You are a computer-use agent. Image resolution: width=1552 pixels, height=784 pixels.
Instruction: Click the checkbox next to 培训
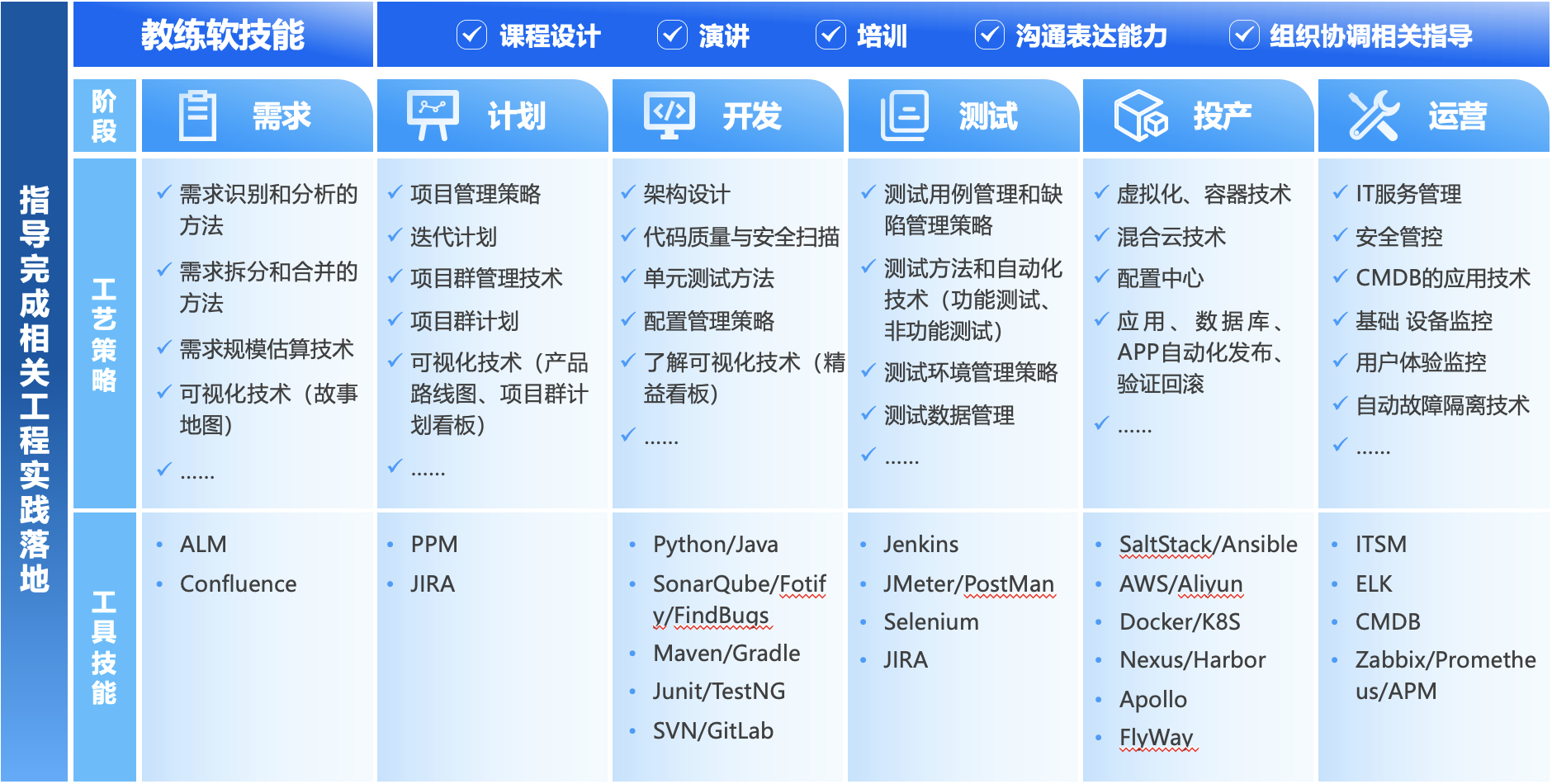coord(830,35)
